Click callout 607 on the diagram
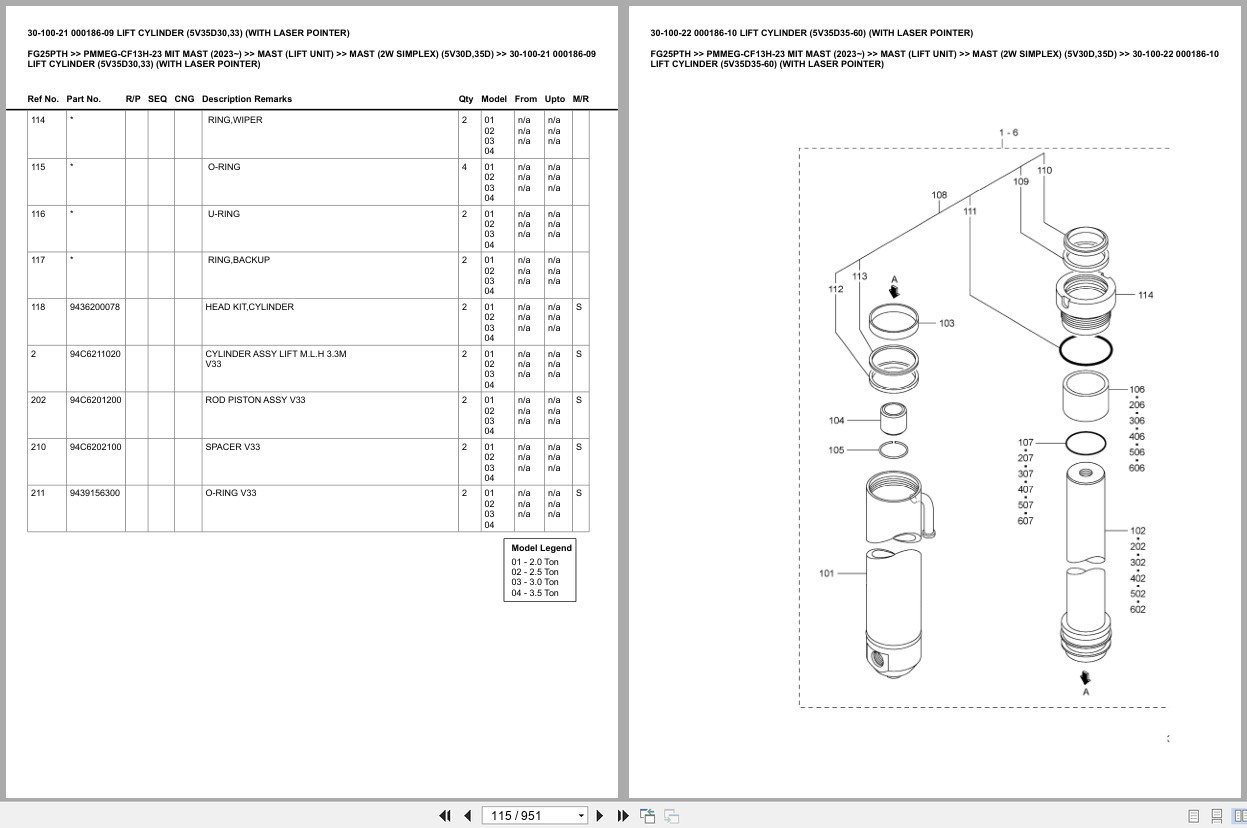Viewport: 1247px width, 828px height. click(x=1026, y=521)
